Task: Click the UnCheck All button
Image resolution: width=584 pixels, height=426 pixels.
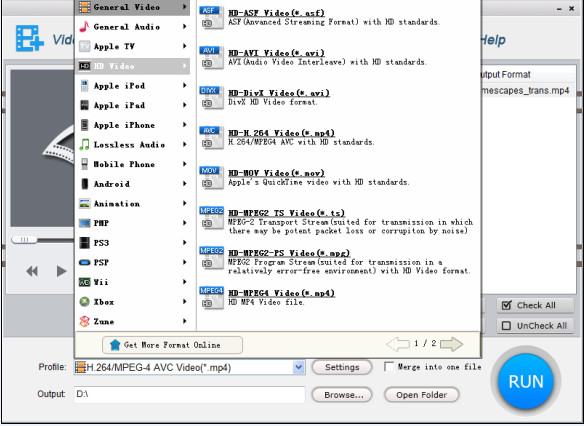Action: [x=535, y=326]
